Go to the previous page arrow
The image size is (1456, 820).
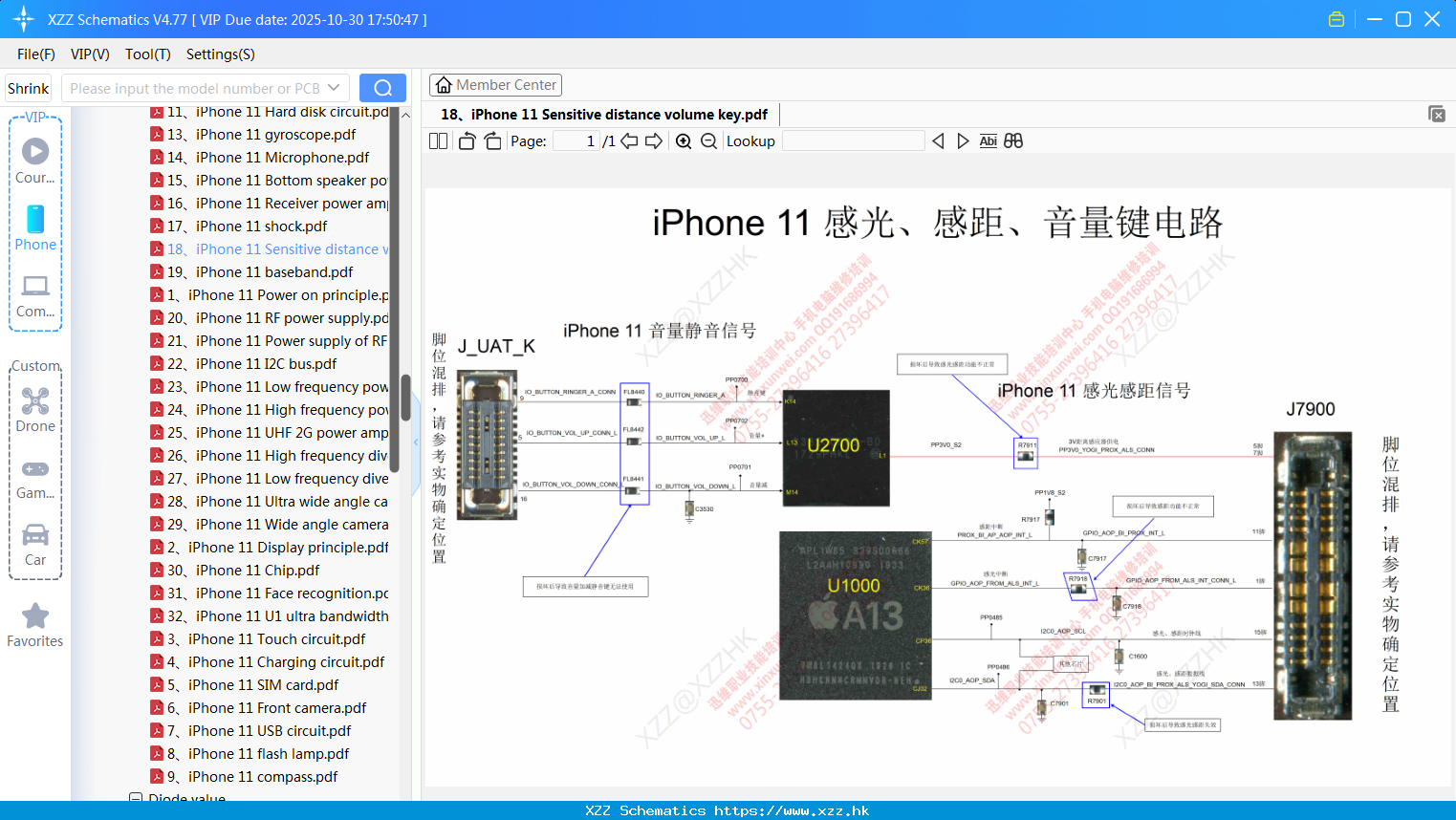click(629, 141)
